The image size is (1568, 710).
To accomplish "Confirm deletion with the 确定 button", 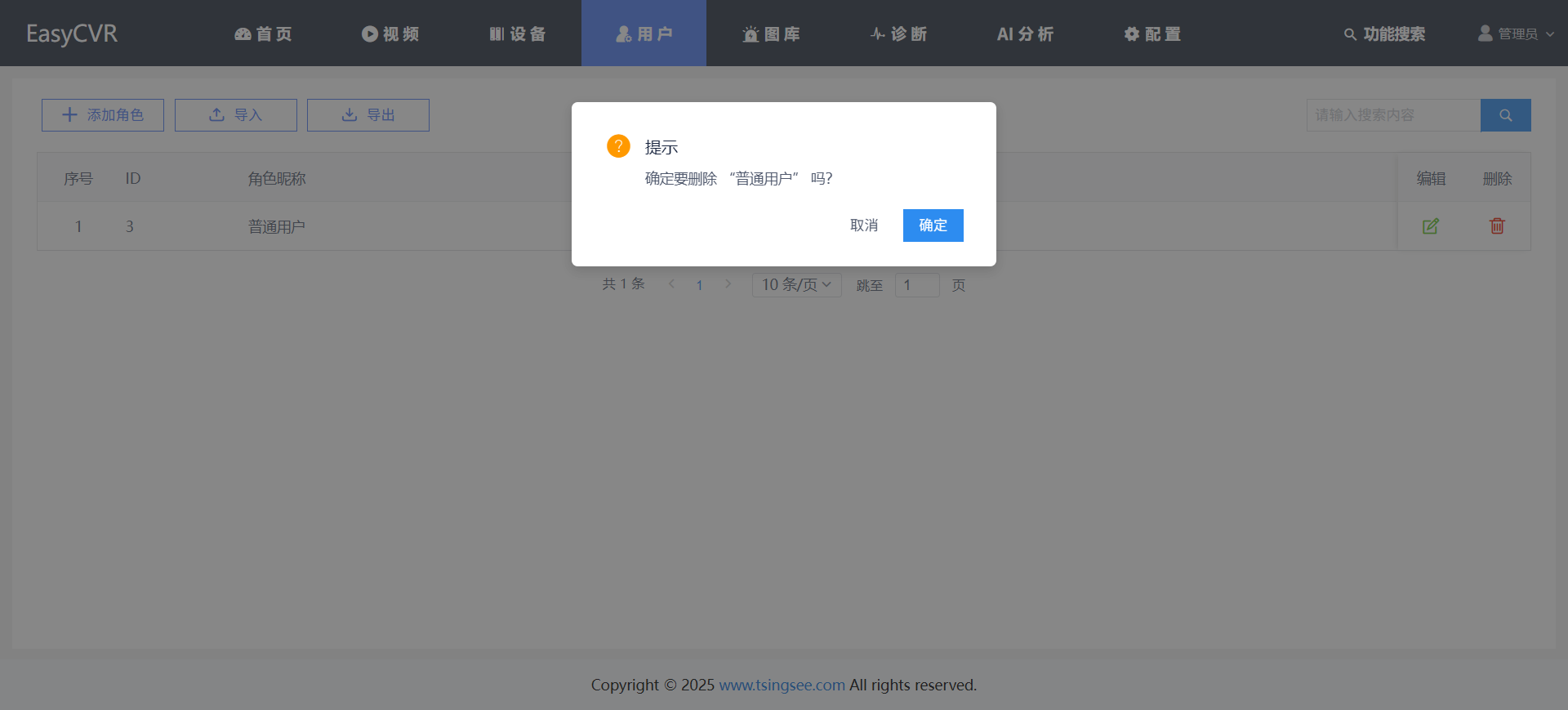I will (x=933, y=226).
